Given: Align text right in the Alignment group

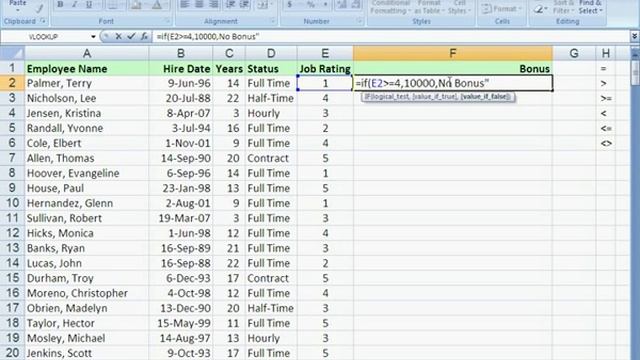Looking at the screenshot, I should (x=213, y=4).
